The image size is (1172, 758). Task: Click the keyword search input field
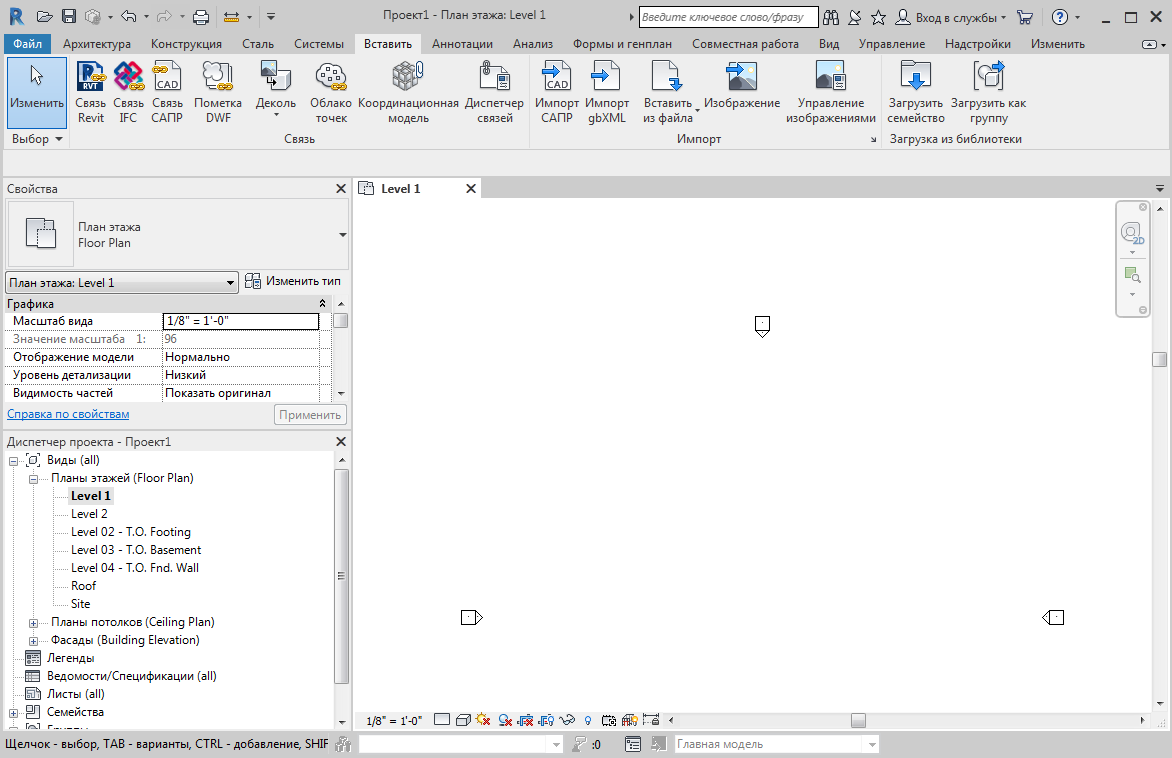coord(728,17)
